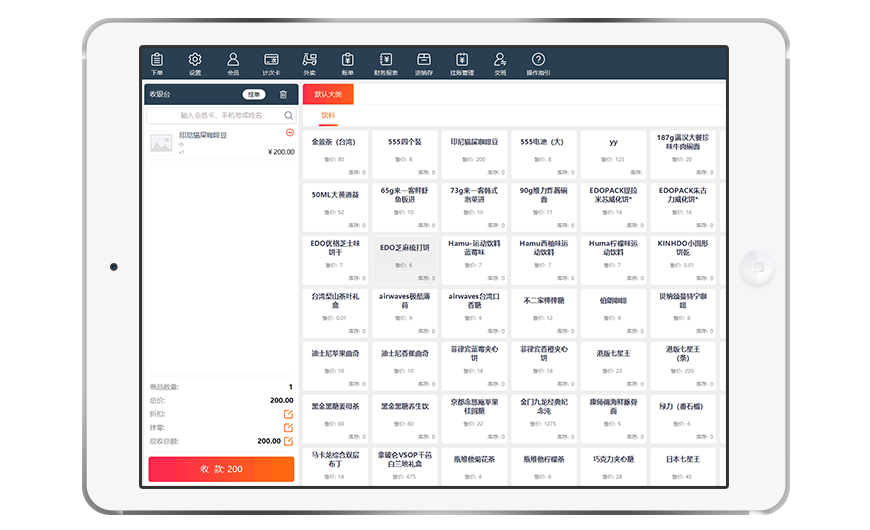Open the 财务报表 financial report
870x530 pixels.
386,63
